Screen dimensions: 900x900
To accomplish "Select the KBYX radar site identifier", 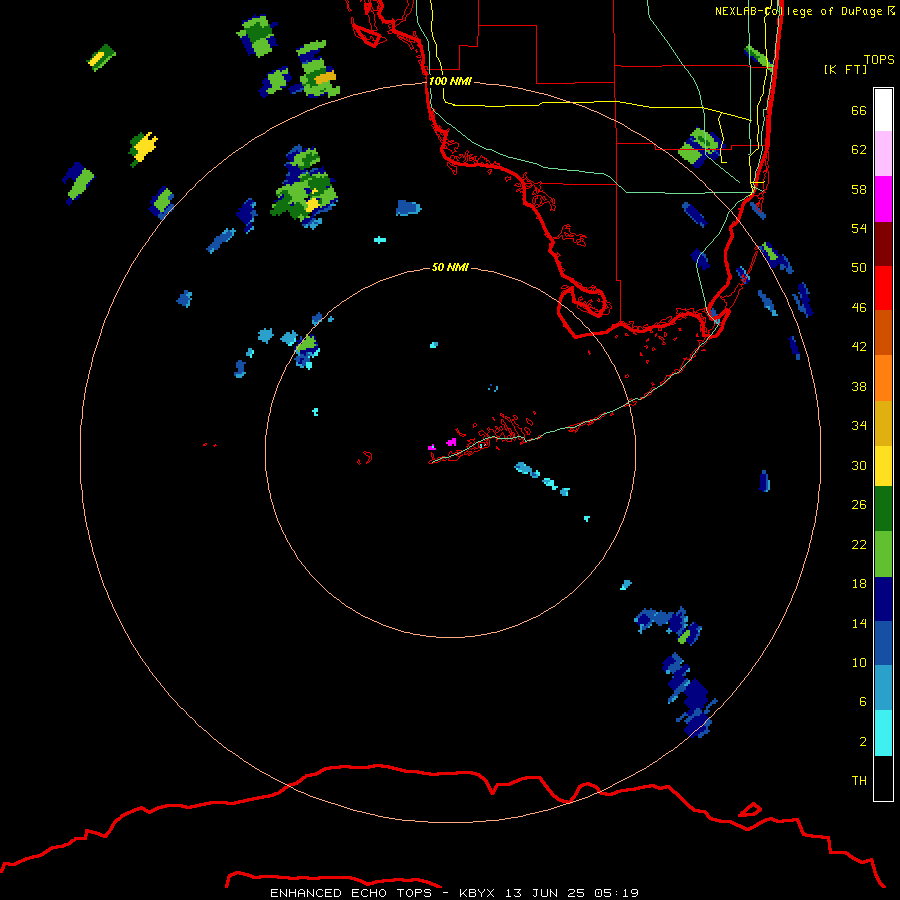I will (x=477, y=893).
